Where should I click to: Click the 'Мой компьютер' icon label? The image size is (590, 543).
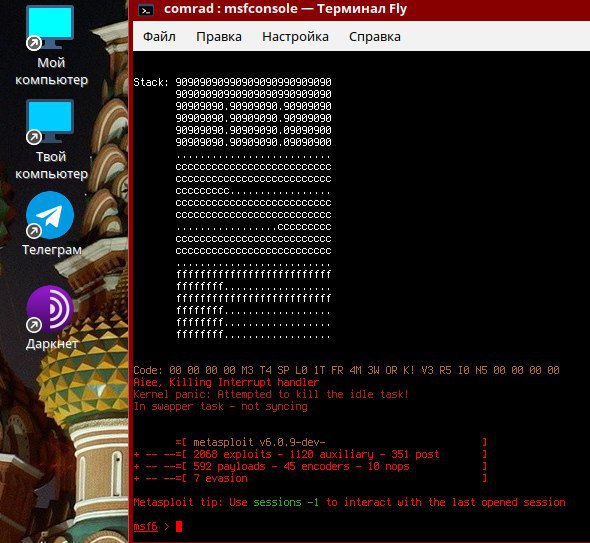(51, 71)
